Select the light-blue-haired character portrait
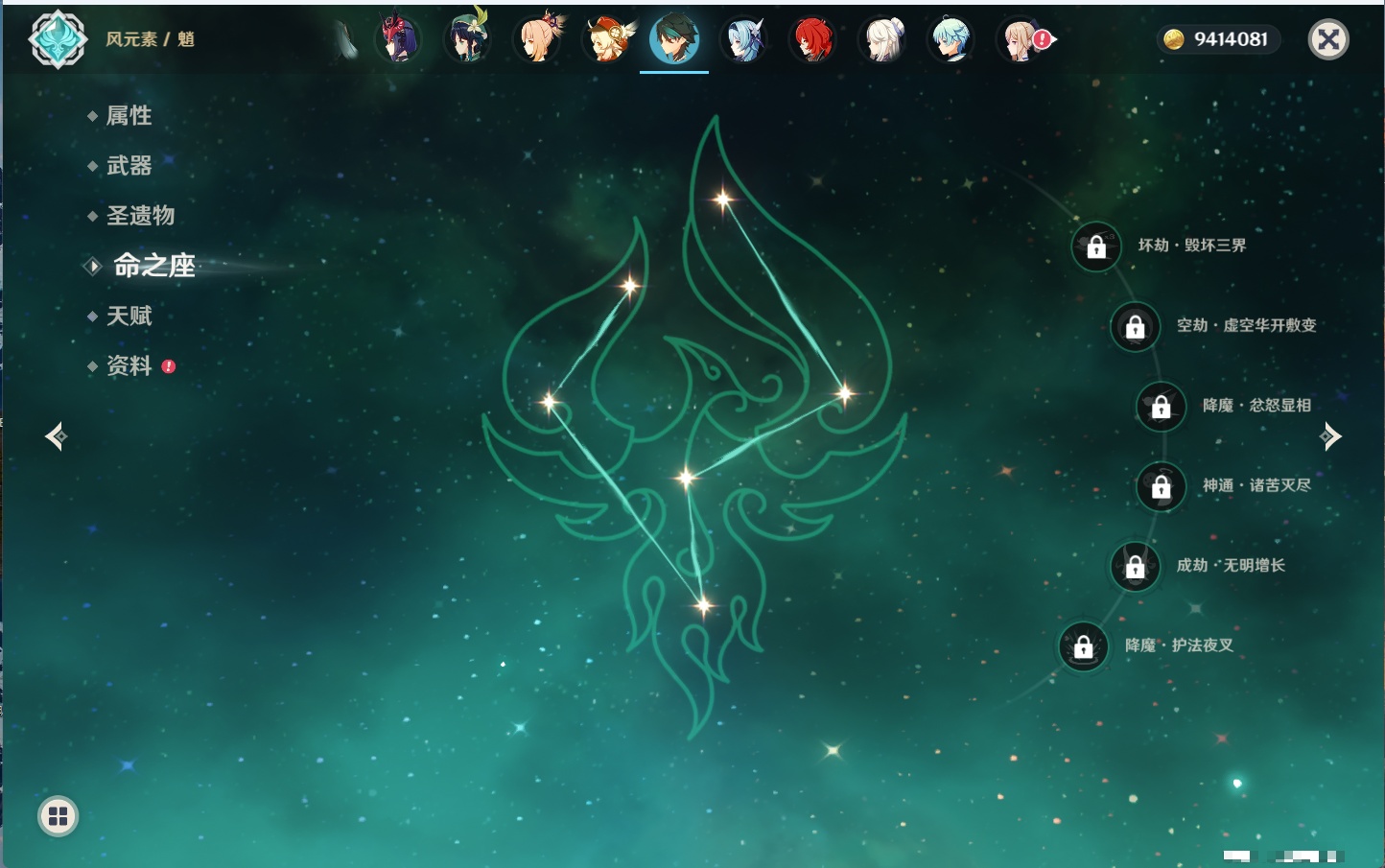This screenshot has width=1385, height=868. click(x=951, y=40)
